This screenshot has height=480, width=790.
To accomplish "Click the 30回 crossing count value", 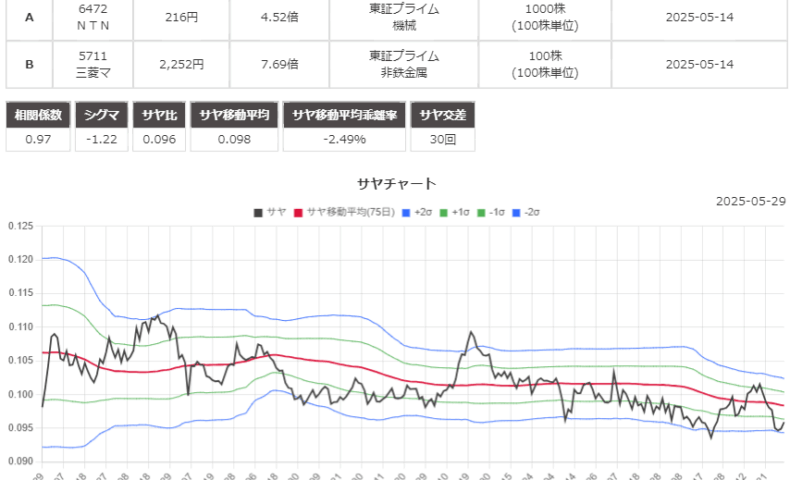I will (x=443, y=139).
